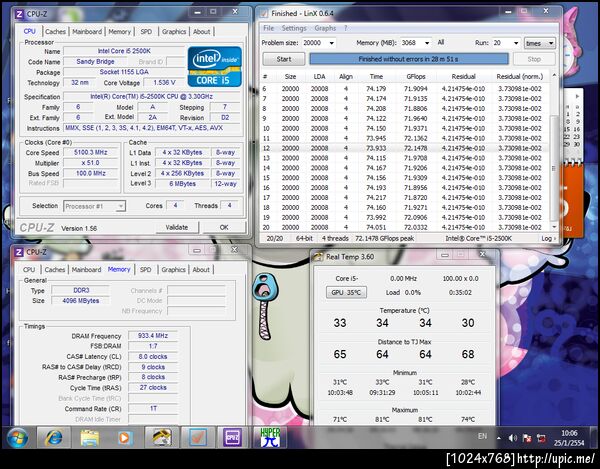
Task: Click the OK button in CPU-Z
Action: click(x=224, y=227)
